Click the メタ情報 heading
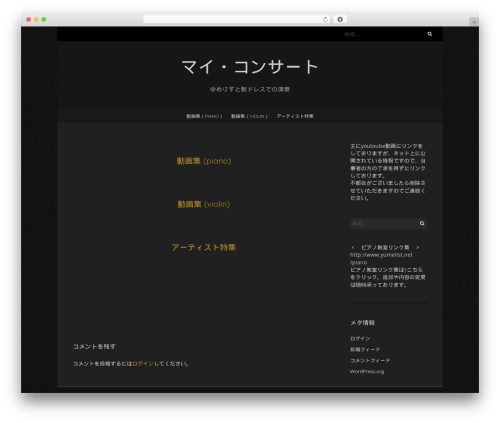 362,323
